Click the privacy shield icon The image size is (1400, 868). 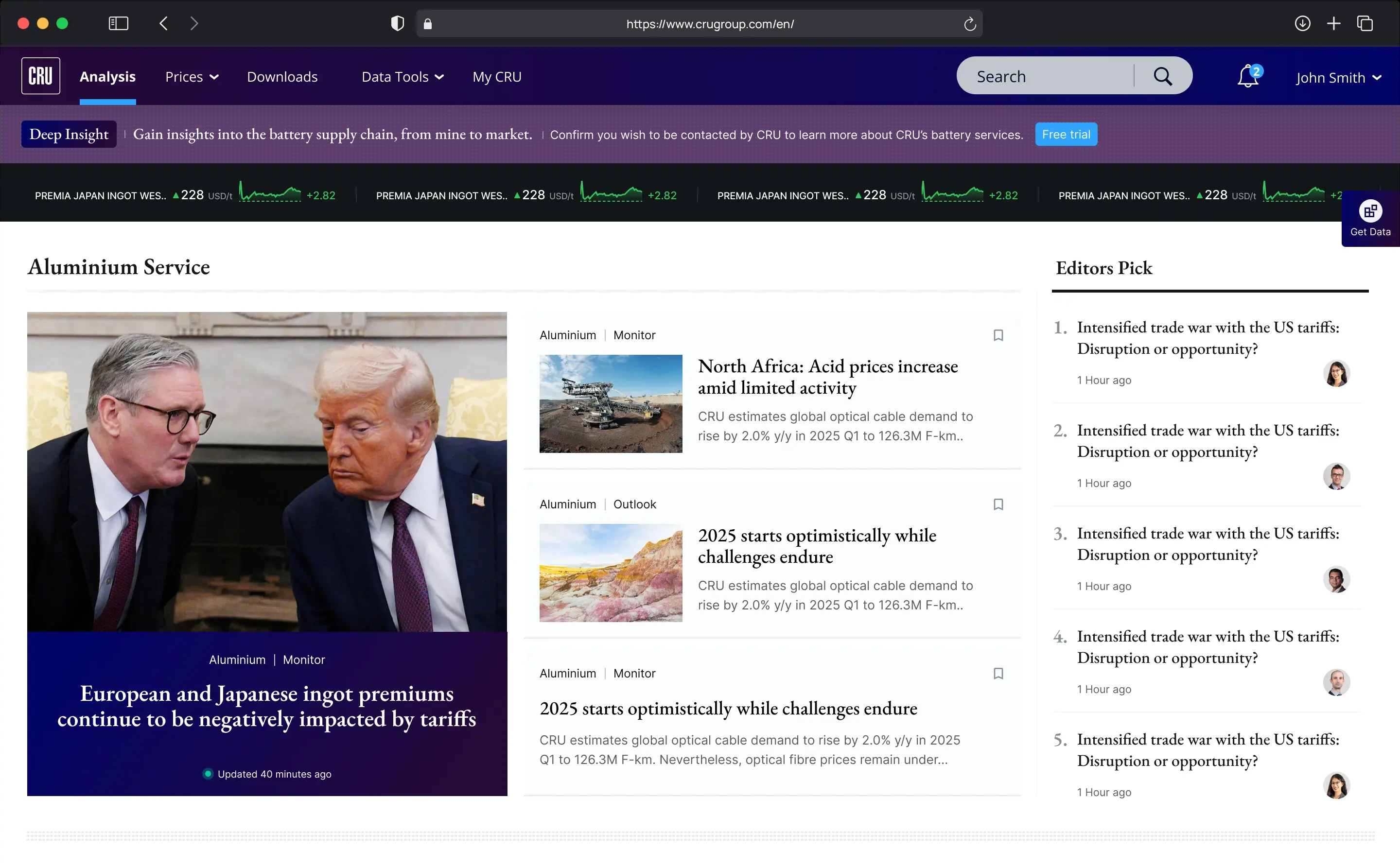click(397, 23)
